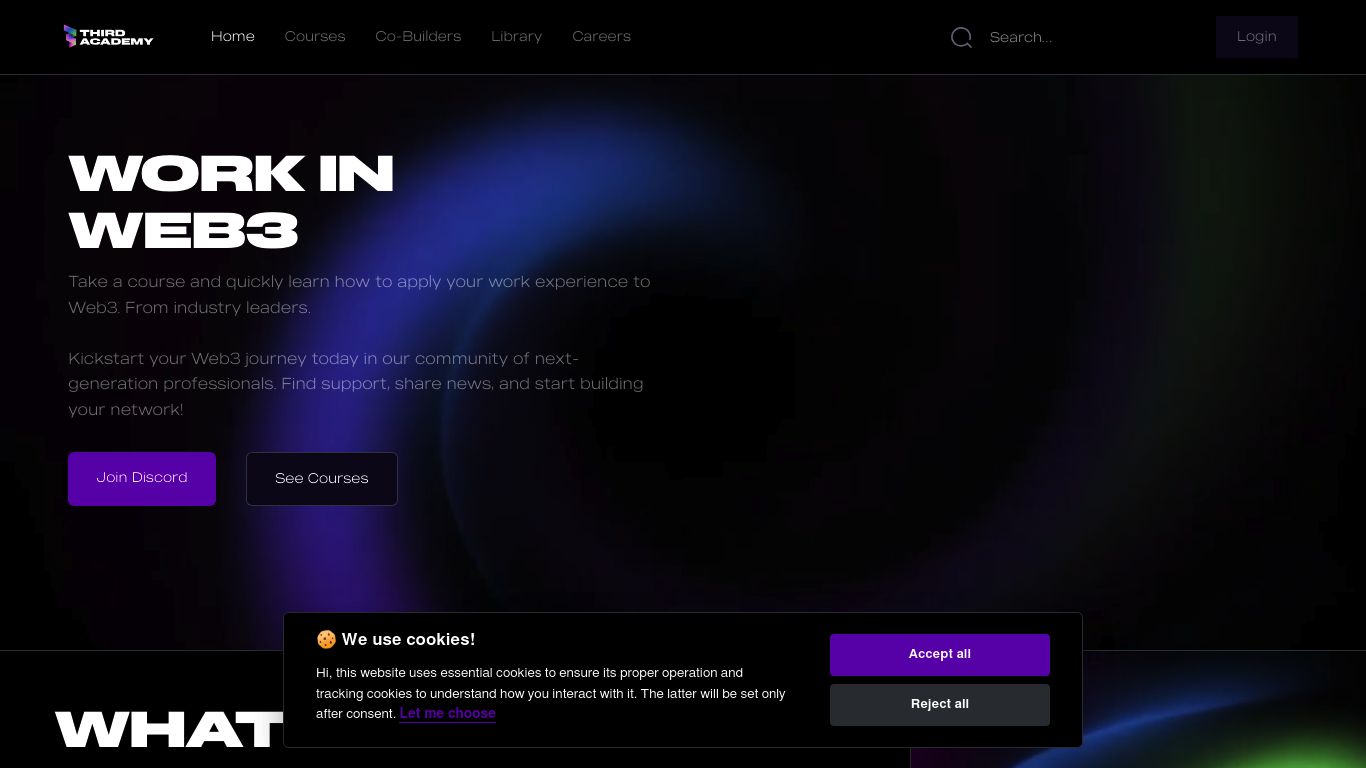The height and width of the screenshot is (768, 1366).
Task: Click the WHAT section heading
Action: click(x=169, y=729)
